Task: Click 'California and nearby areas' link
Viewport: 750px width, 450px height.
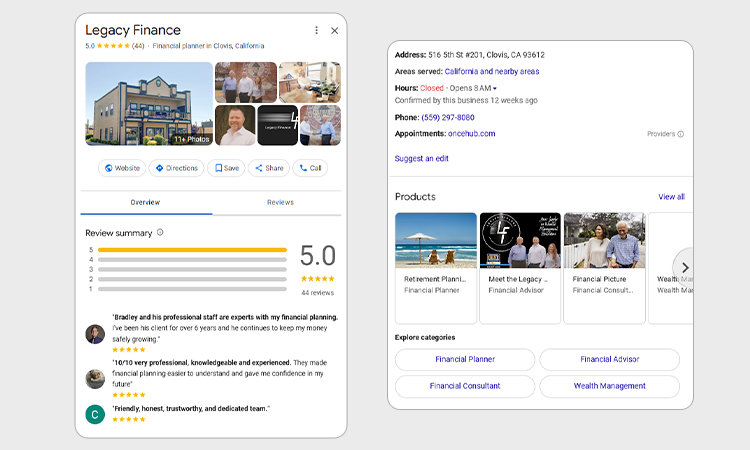Action: pos(492,71)
